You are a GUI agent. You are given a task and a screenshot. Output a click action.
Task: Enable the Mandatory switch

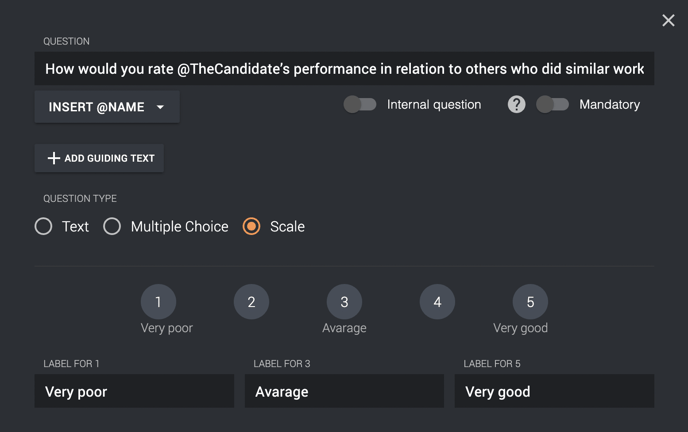click(552, 104)
